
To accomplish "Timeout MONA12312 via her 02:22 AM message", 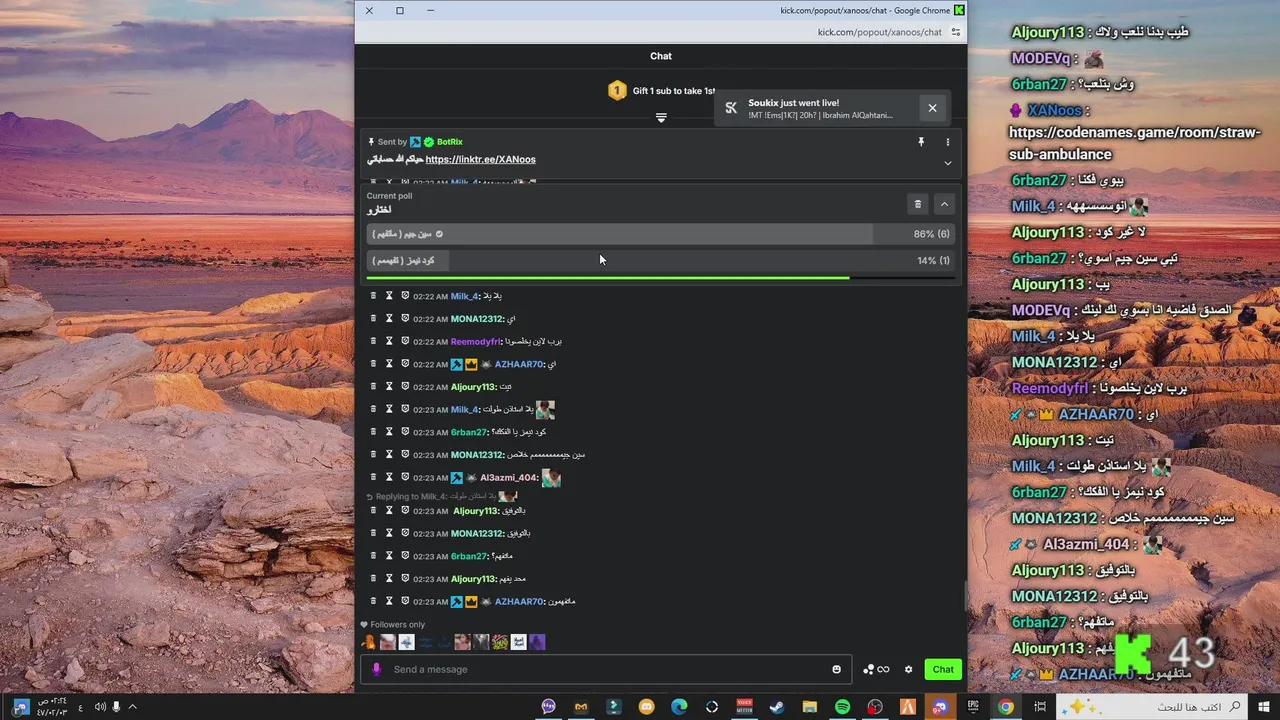I will tap(389, 319).
